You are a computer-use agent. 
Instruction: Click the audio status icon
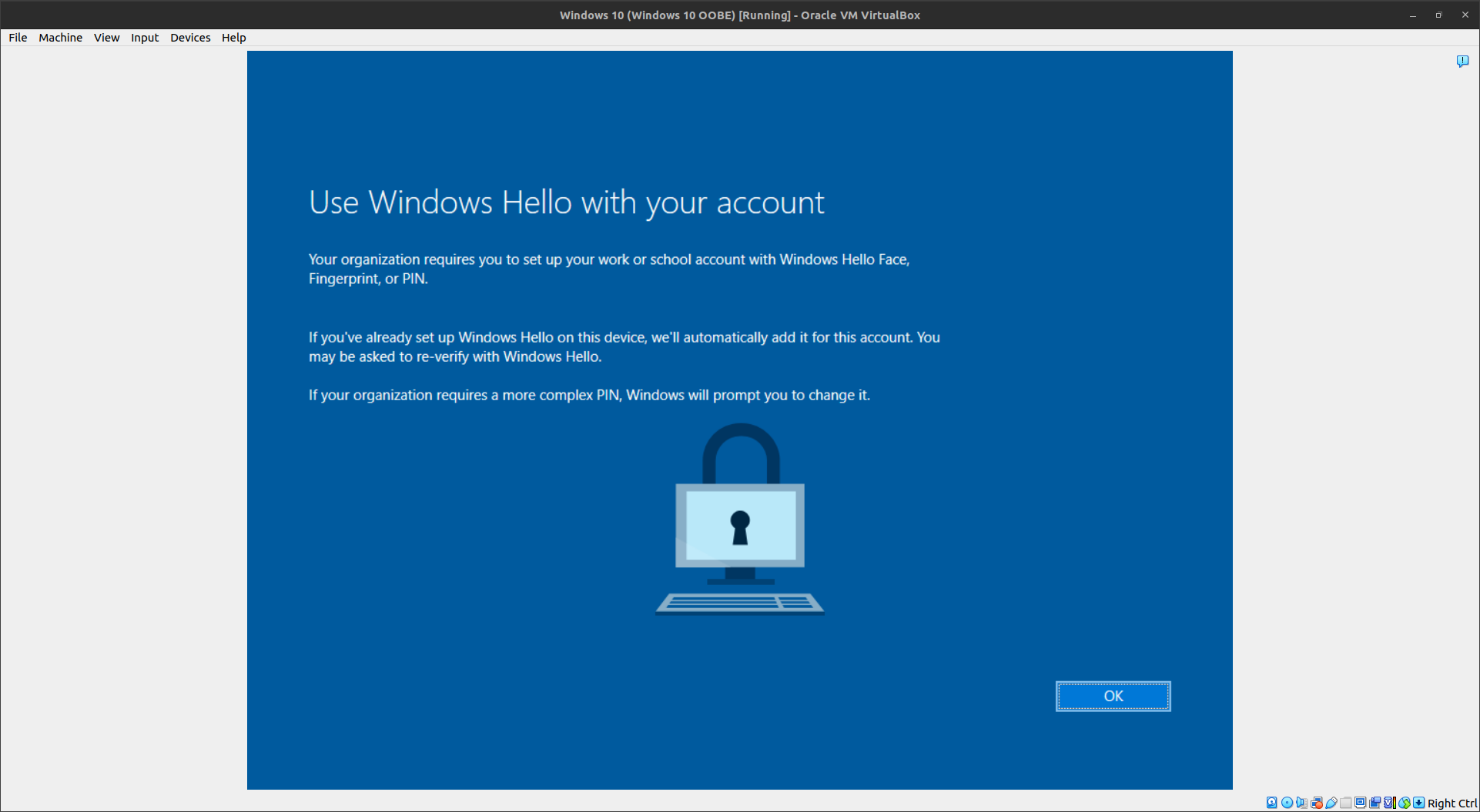click(1302, 803)
